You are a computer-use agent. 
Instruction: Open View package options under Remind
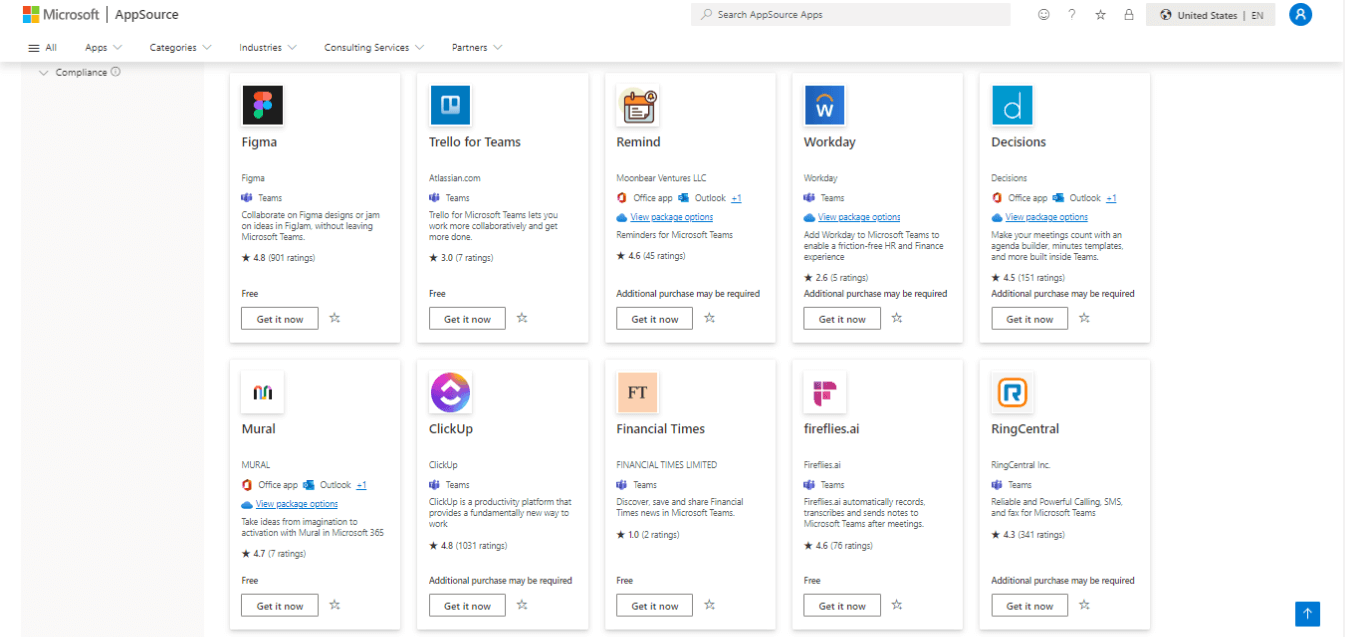coord(672,217)
